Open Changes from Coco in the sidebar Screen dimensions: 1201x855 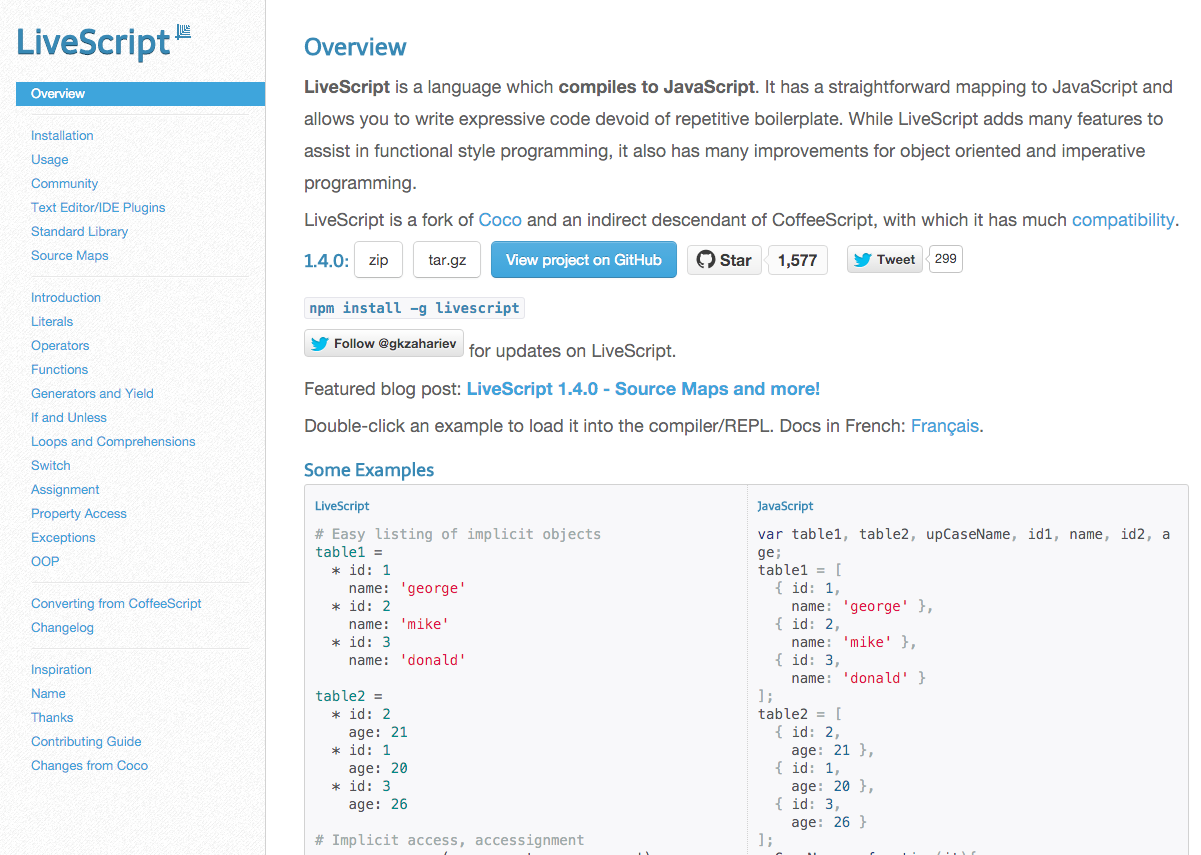click(89, 765)
